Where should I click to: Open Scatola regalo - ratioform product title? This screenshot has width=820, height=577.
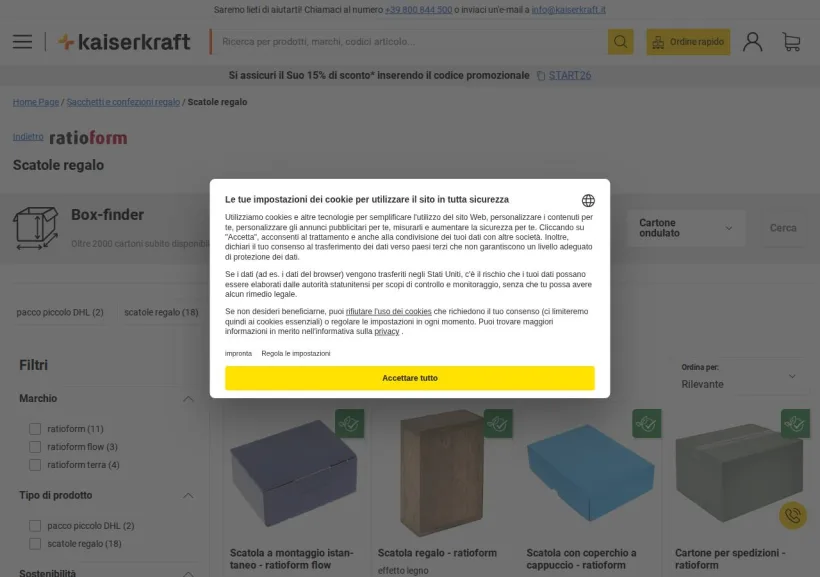coord(437,553)
